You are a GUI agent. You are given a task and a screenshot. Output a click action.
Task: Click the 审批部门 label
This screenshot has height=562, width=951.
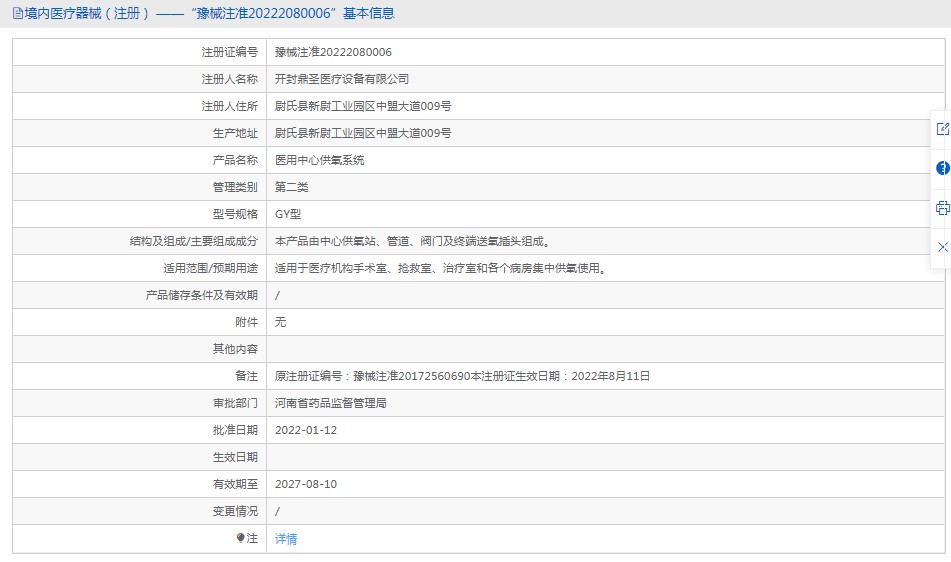coord(235,403)
